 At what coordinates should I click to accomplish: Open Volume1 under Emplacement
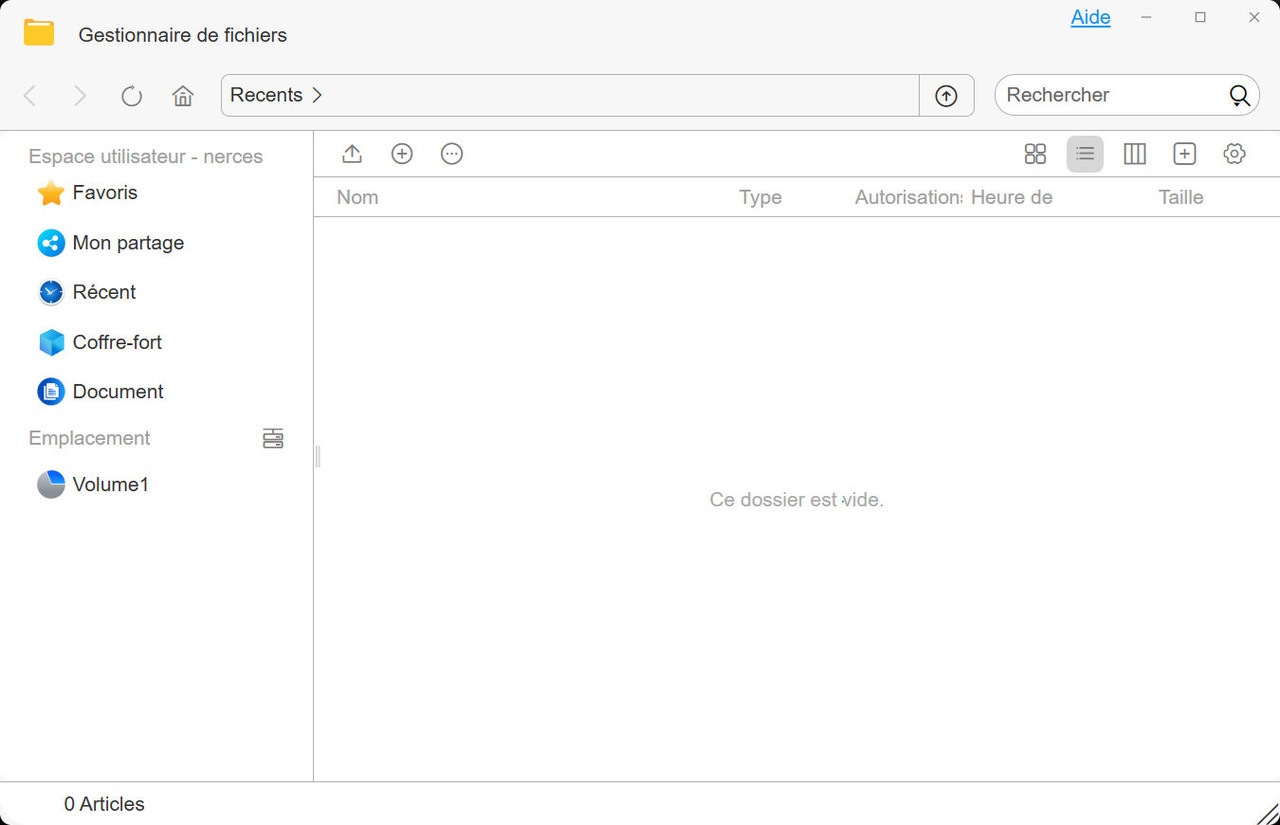click(93, 485)
